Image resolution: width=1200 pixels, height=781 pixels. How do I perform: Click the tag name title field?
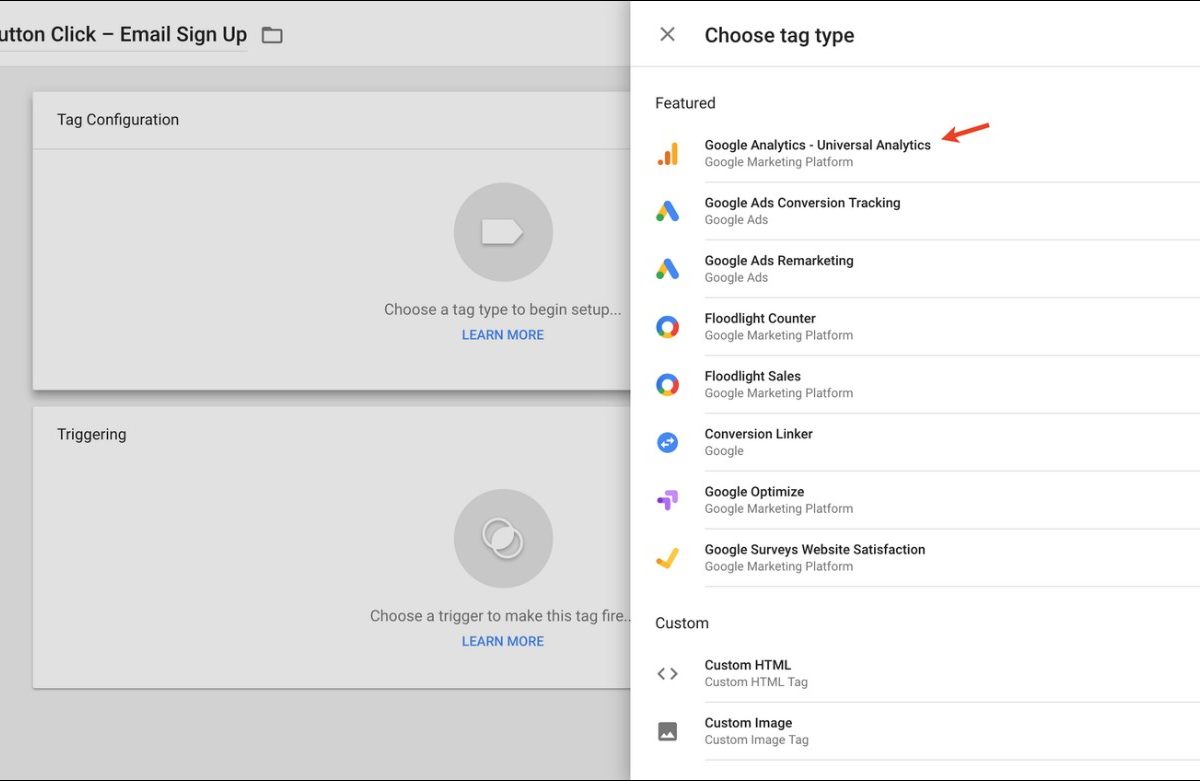[122, 35]
